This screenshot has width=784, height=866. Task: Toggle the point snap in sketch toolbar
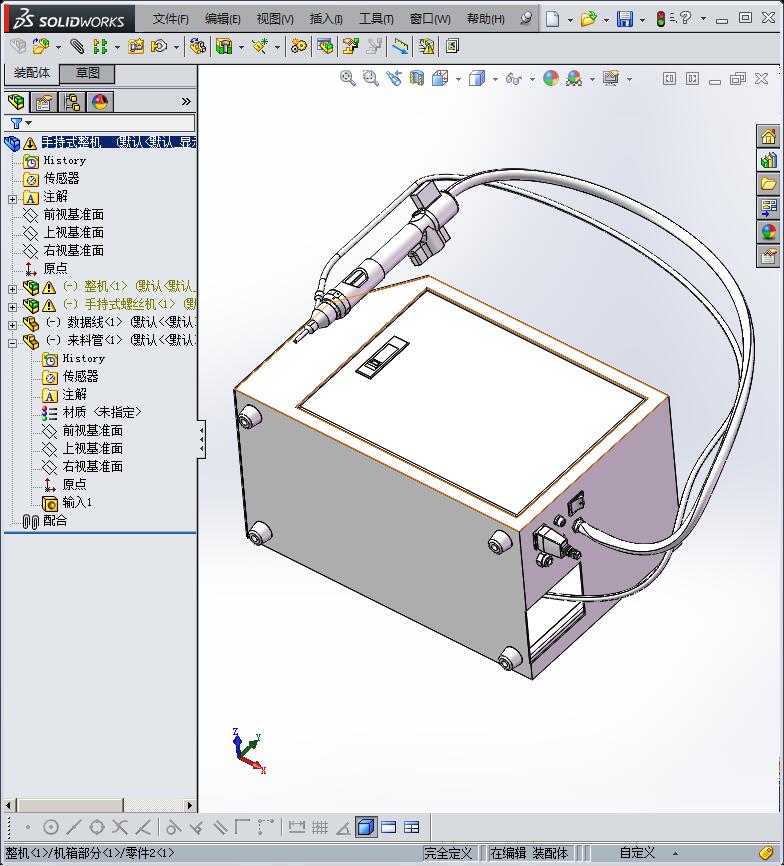(x=28, y=827)
